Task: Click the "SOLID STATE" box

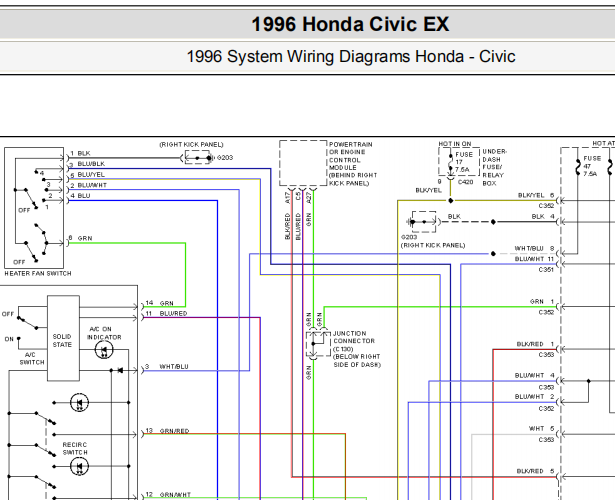Action: click(x=63, y=338)
